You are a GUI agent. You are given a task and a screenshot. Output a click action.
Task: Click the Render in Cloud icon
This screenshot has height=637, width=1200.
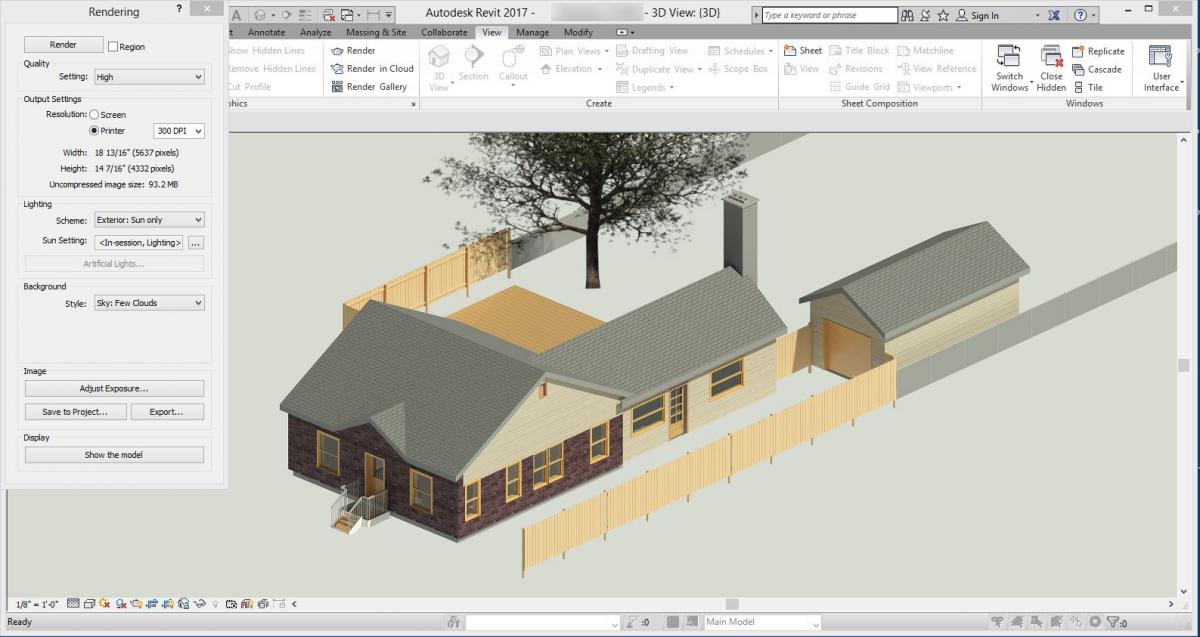(338, 69)
